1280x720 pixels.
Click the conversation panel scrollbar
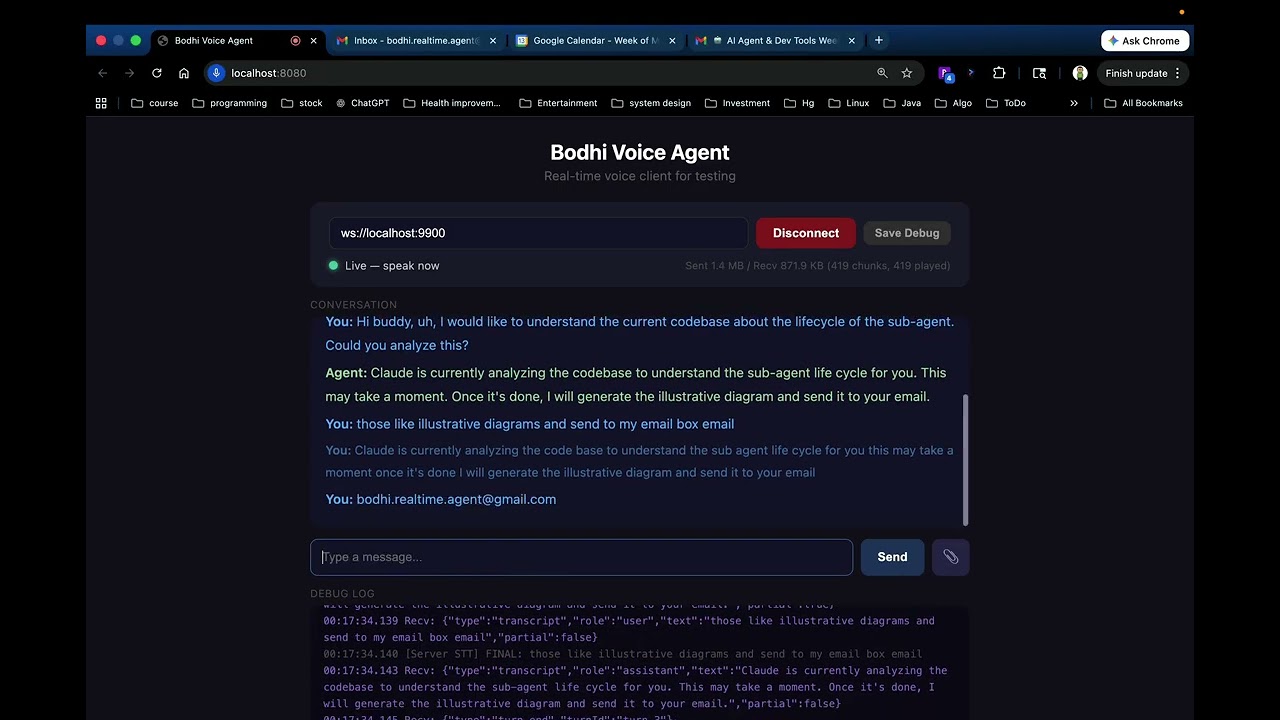[x=964, y=460]
